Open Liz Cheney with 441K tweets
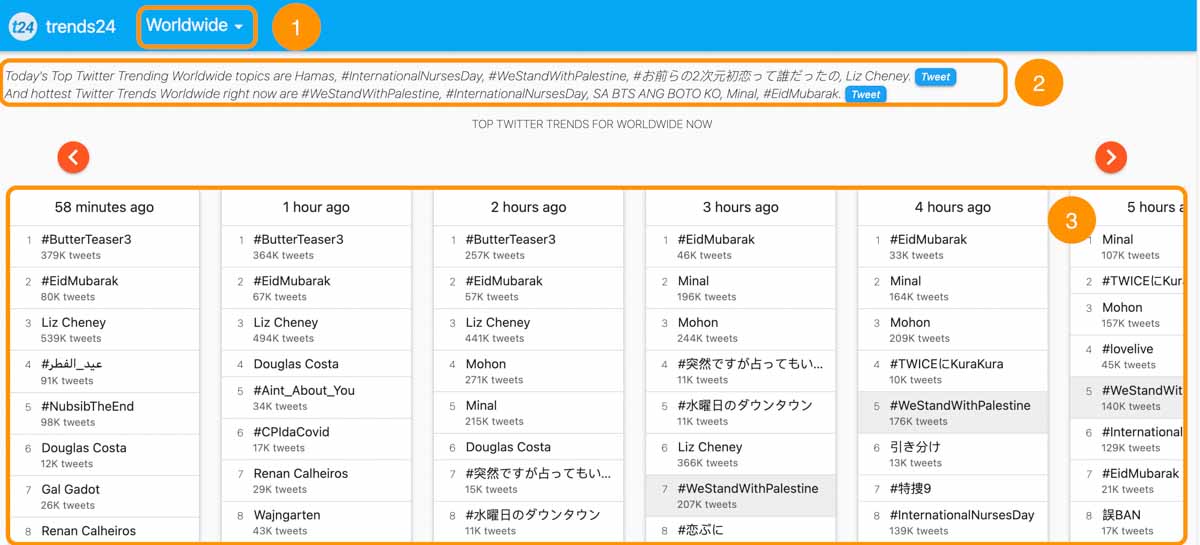The image size is (1200, 545). [x=497, y=323]
